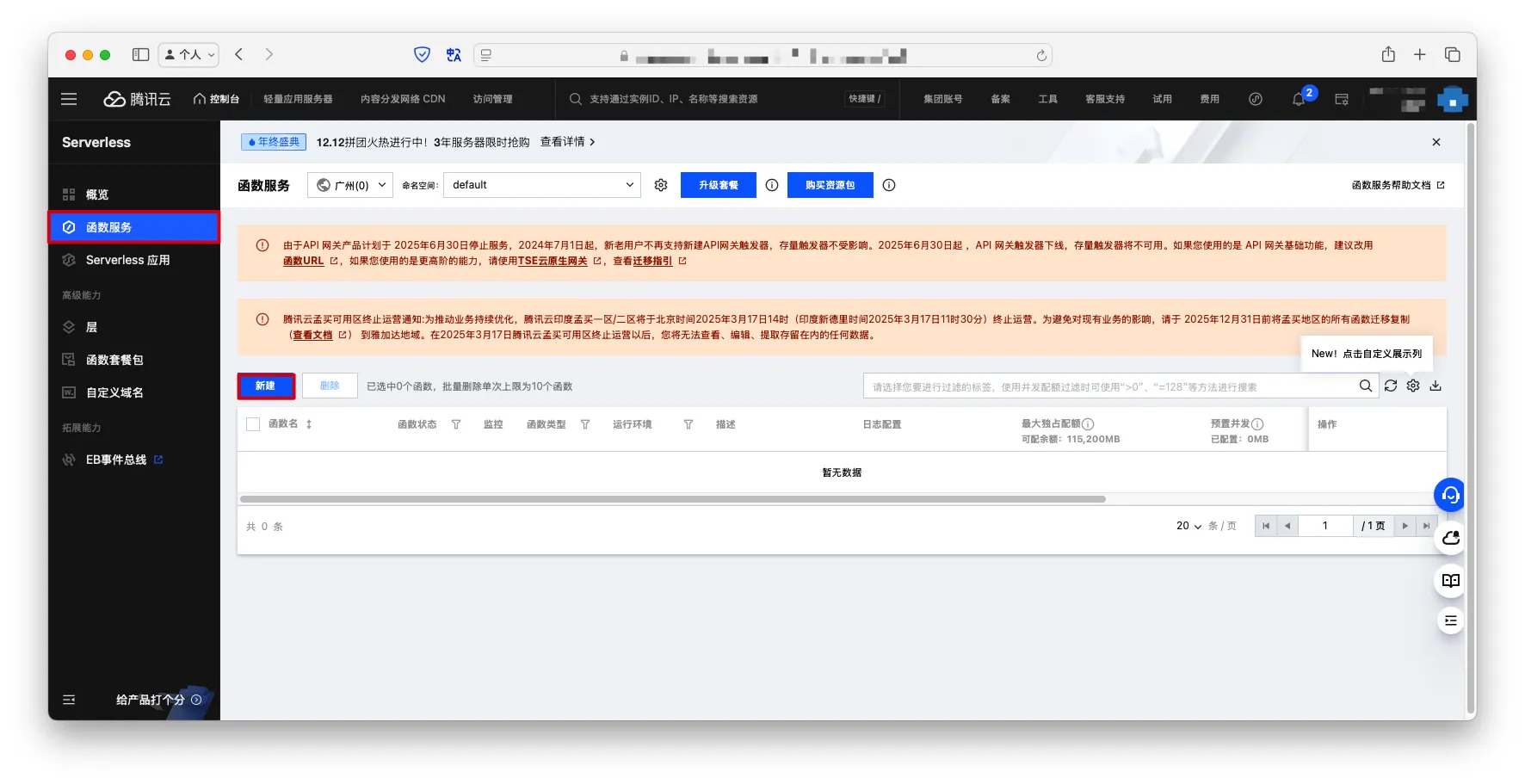
Task: Expand the 广州(0) region dropdown
Action: click(x=350, y=185)
